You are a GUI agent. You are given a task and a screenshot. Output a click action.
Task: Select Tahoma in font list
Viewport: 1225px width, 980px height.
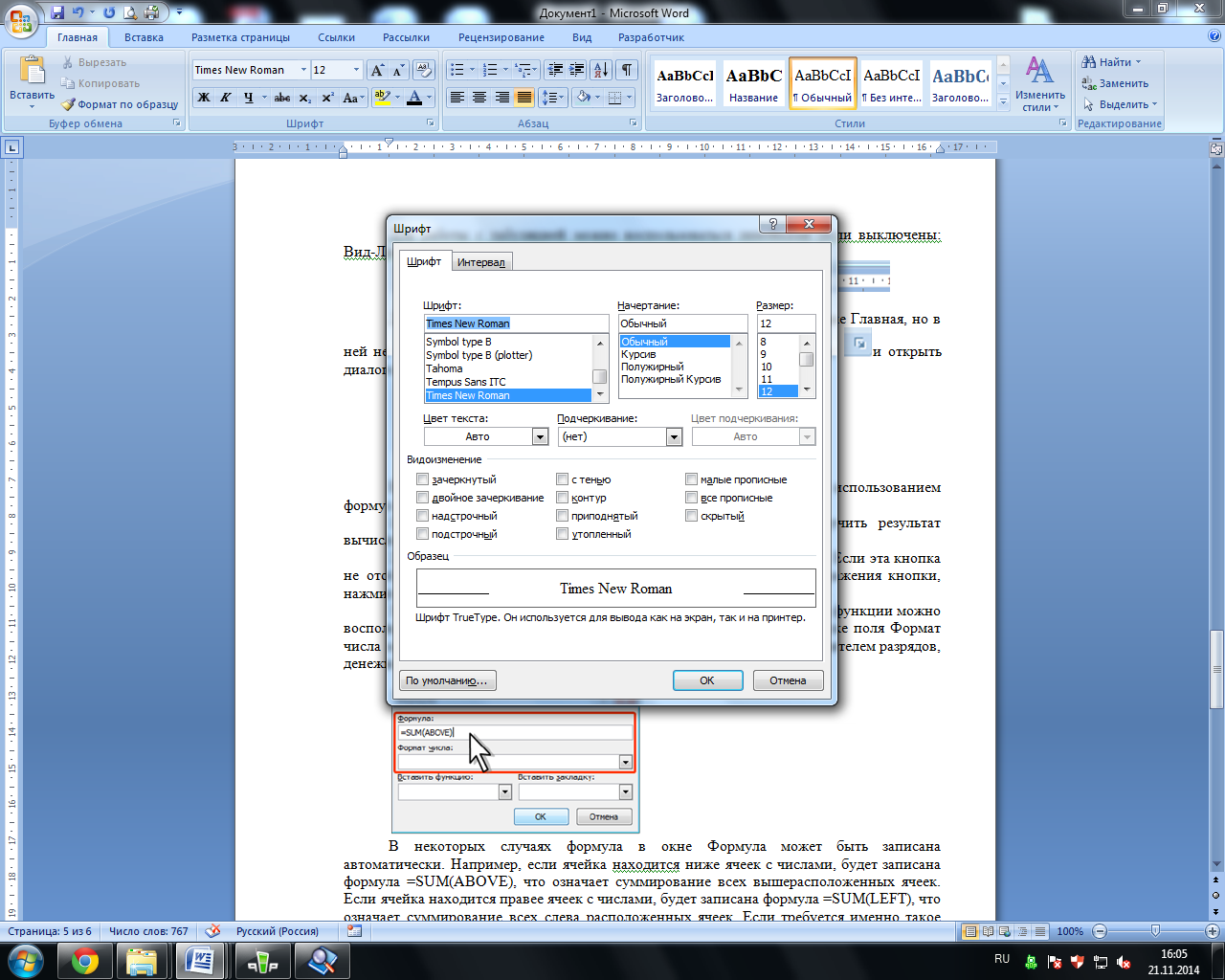[508, 368]
